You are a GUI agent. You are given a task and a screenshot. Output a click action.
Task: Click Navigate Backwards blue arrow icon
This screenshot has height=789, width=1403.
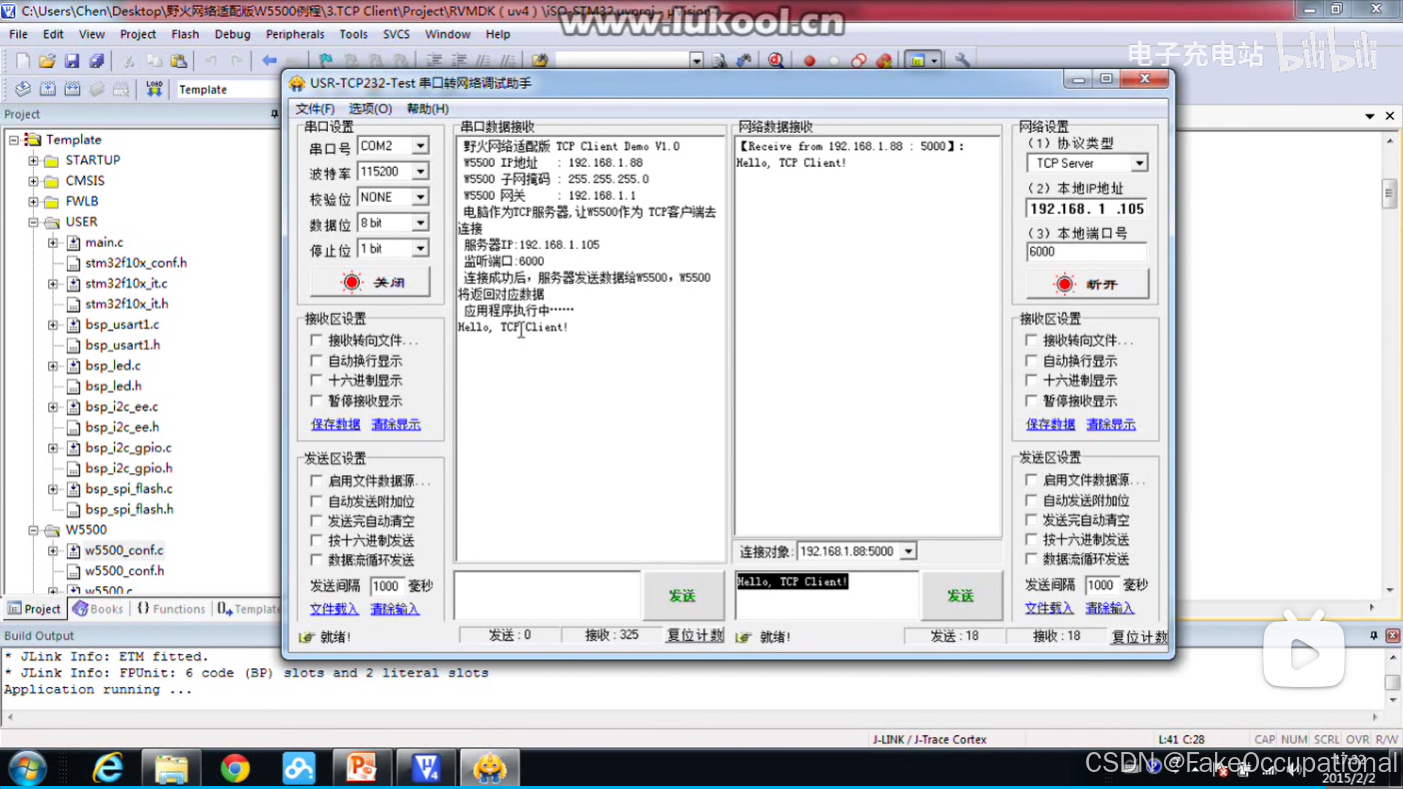(x=269, y=61)
